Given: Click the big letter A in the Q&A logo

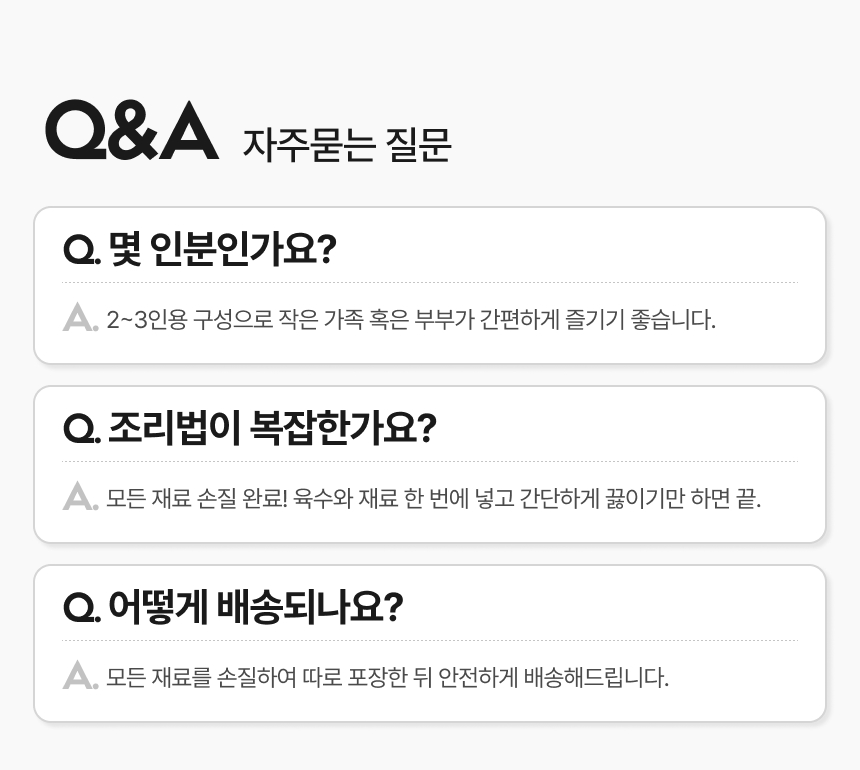Looking at the screenshot, I should click(x=187, y=131).
